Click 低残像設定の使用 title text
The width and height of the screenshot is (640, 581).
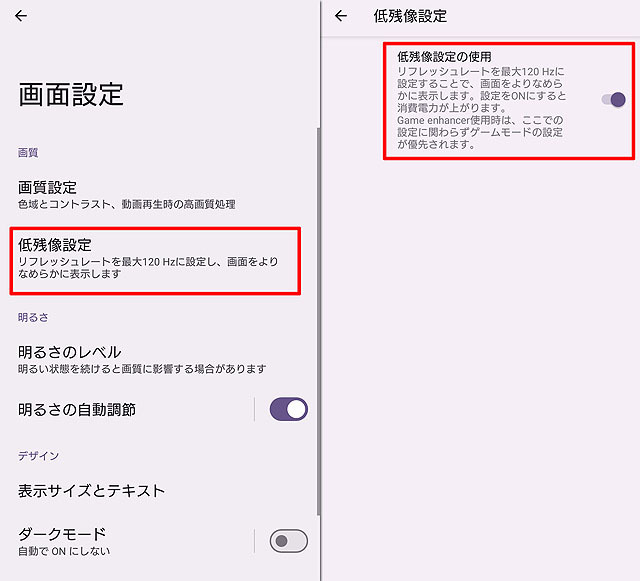(x=444, y=56)
